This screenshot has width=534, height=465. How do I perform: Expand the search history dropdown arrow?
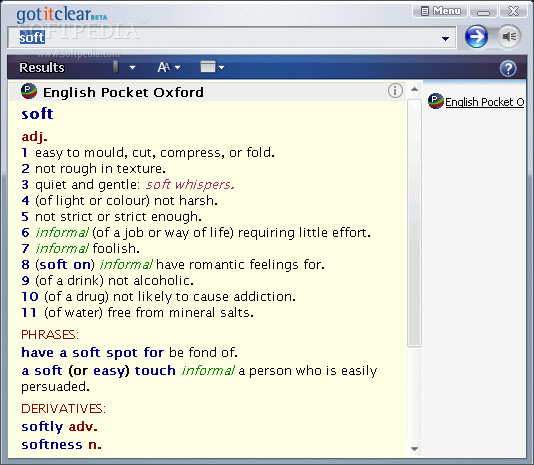click(x=445, y=39)
